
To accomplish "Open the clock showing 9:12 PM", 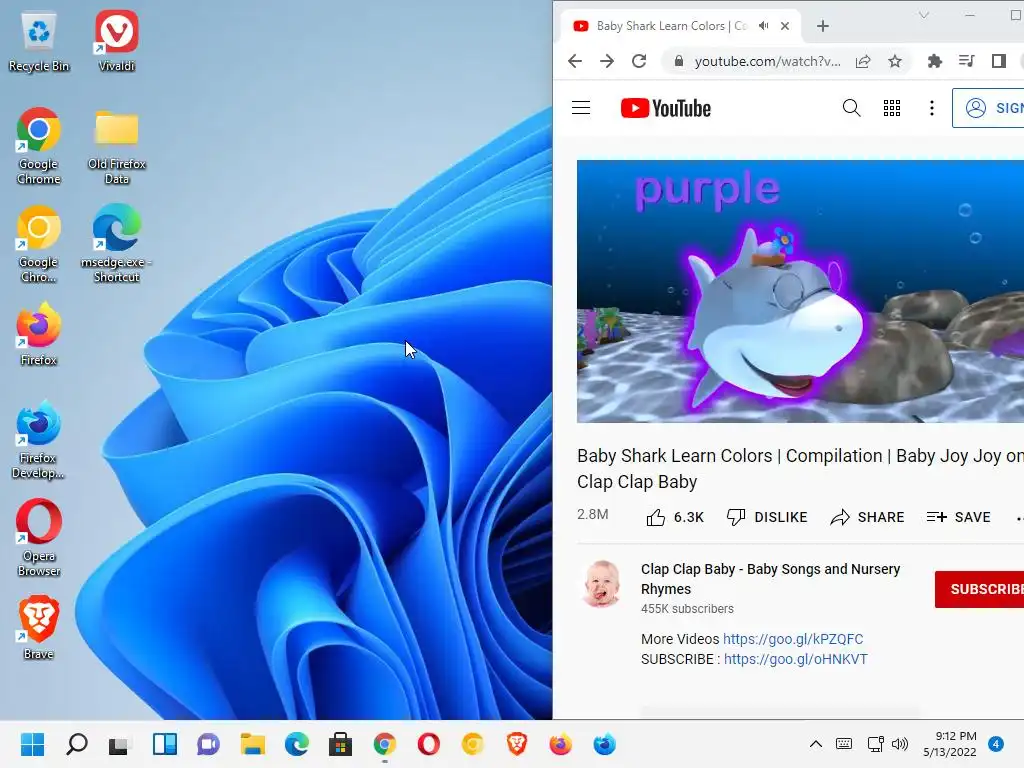I will click(x=950, y=744).
